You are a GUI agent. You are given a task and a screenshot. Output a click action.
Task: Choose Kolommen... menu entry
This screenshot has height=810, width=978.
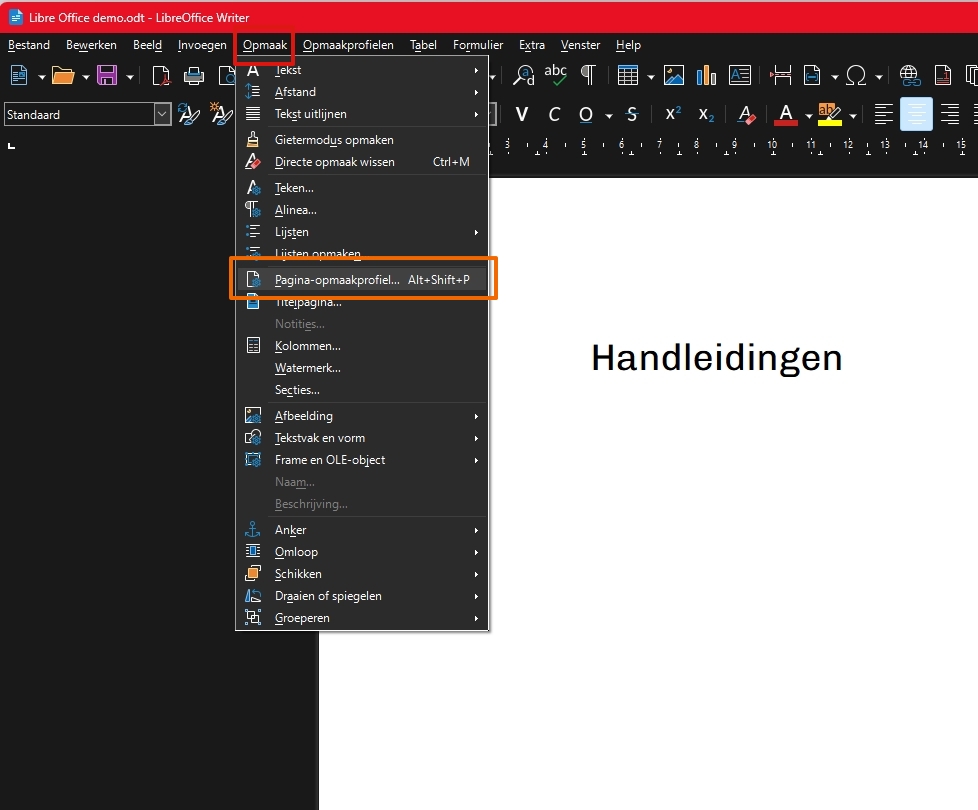(362, 346)
